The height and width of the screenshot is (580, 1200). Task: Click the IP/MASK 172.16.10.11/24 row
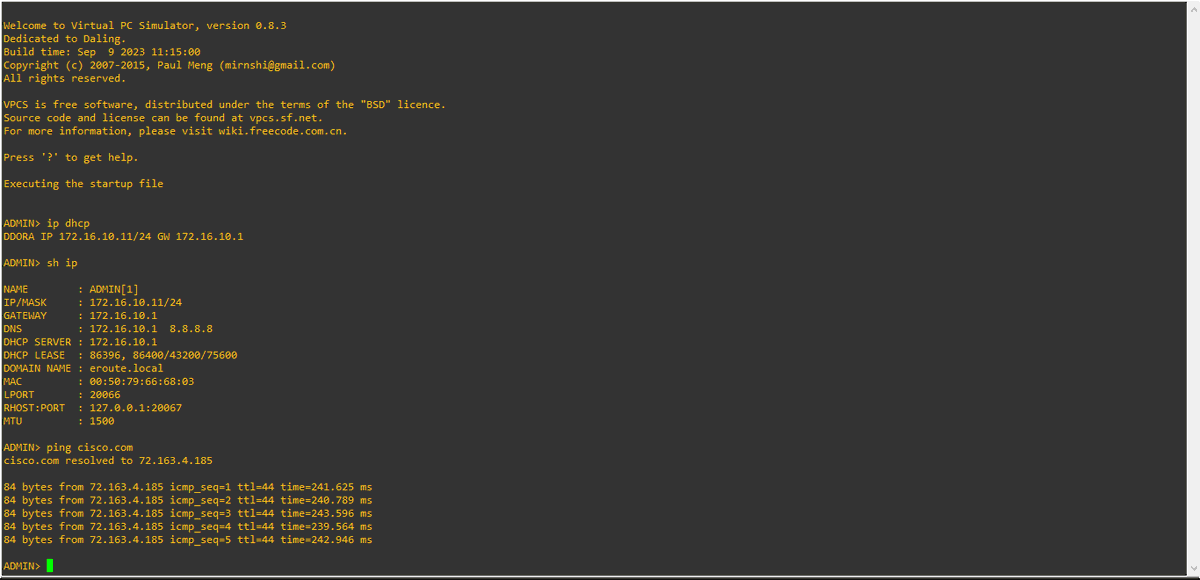tap(93, 302)
